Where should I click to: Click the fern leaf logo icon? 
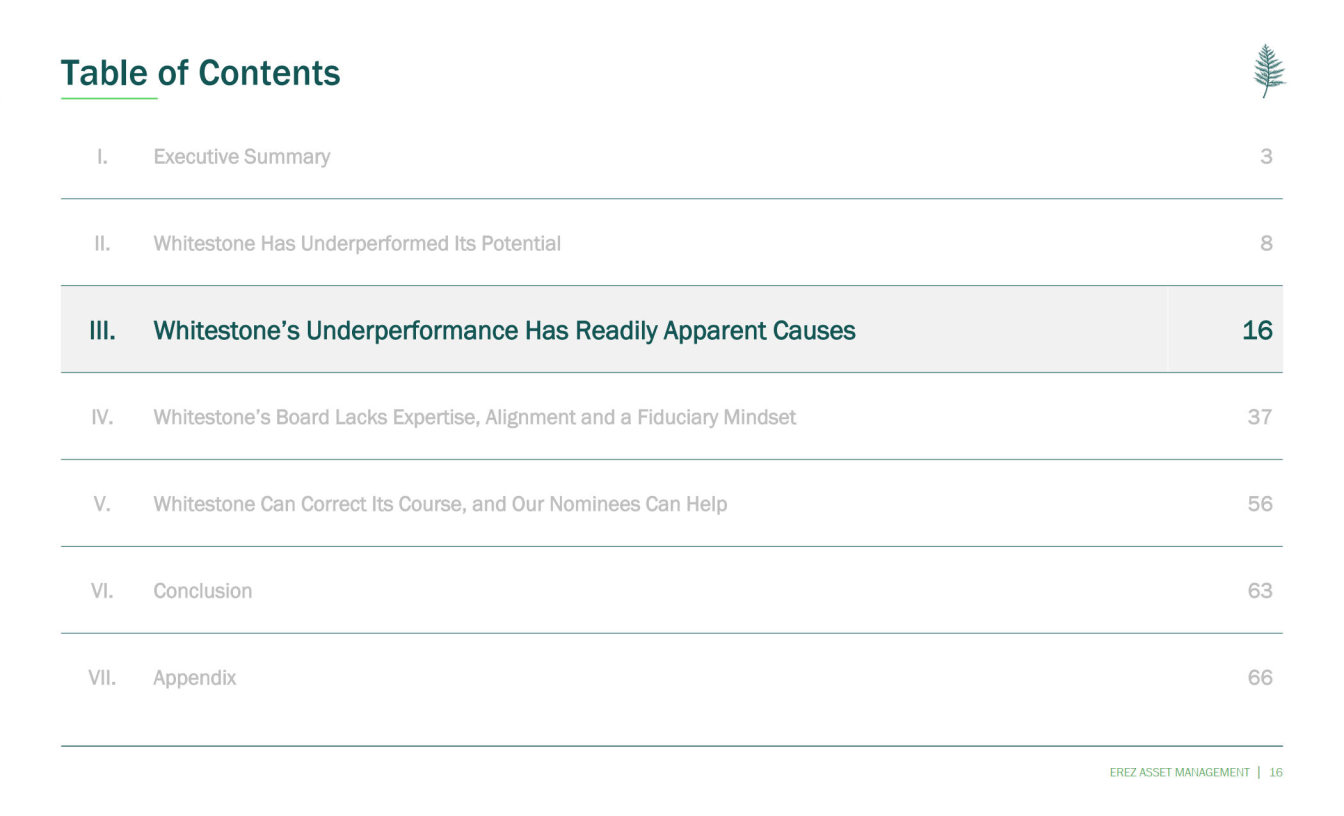click(x=1269, y=71)
